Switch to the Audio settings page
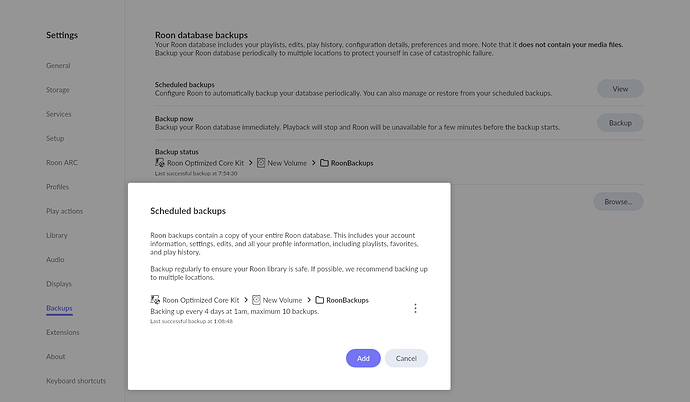Screen dimensions: 690x402 click(x=56, y=260)
